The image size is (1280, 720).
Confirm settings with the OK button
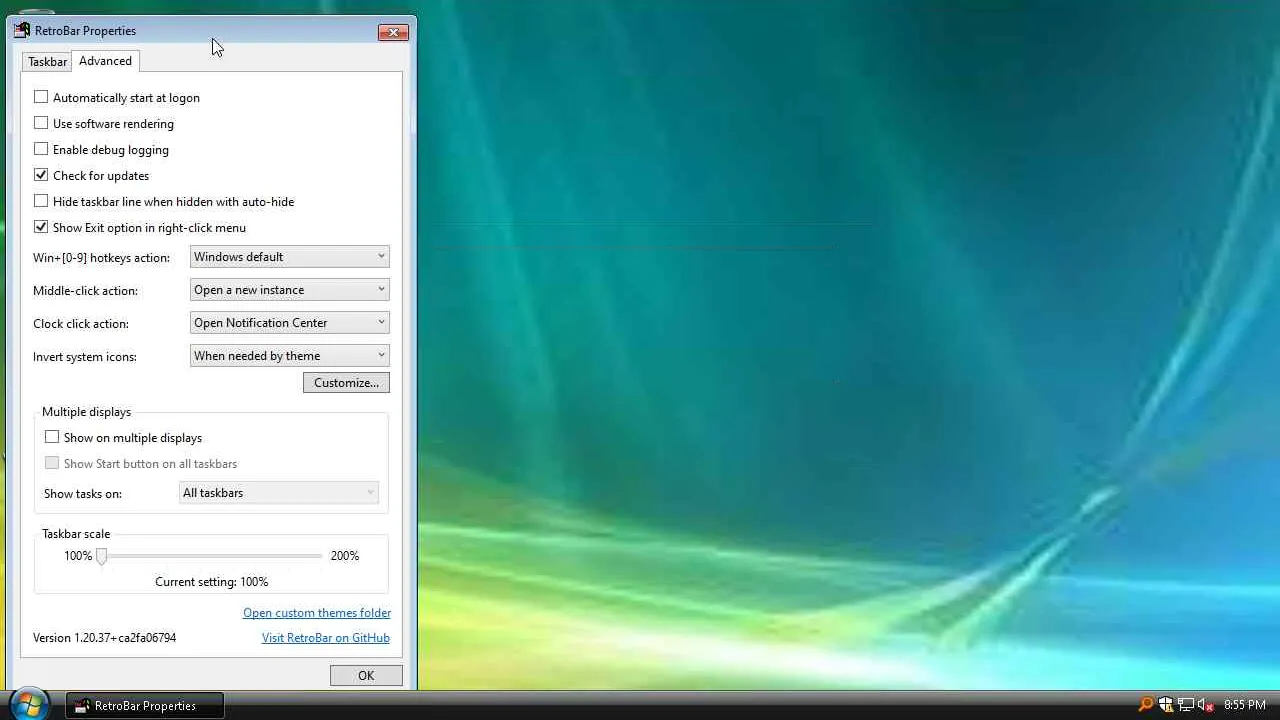(x=366, y=676)
